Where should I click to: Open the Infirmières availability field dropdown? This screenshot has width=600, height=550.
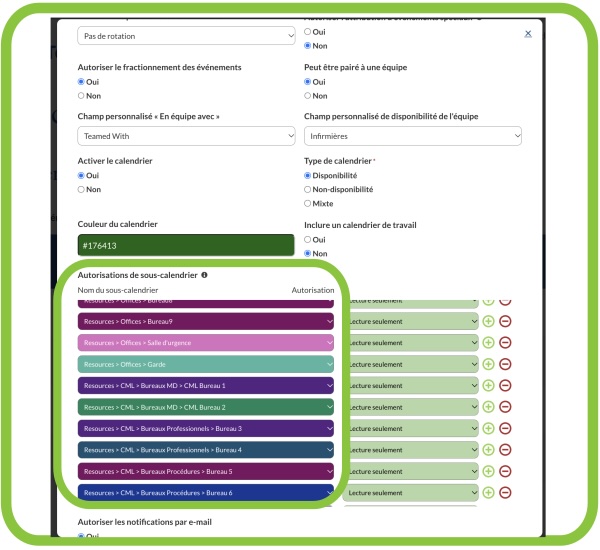pos(413,136)
